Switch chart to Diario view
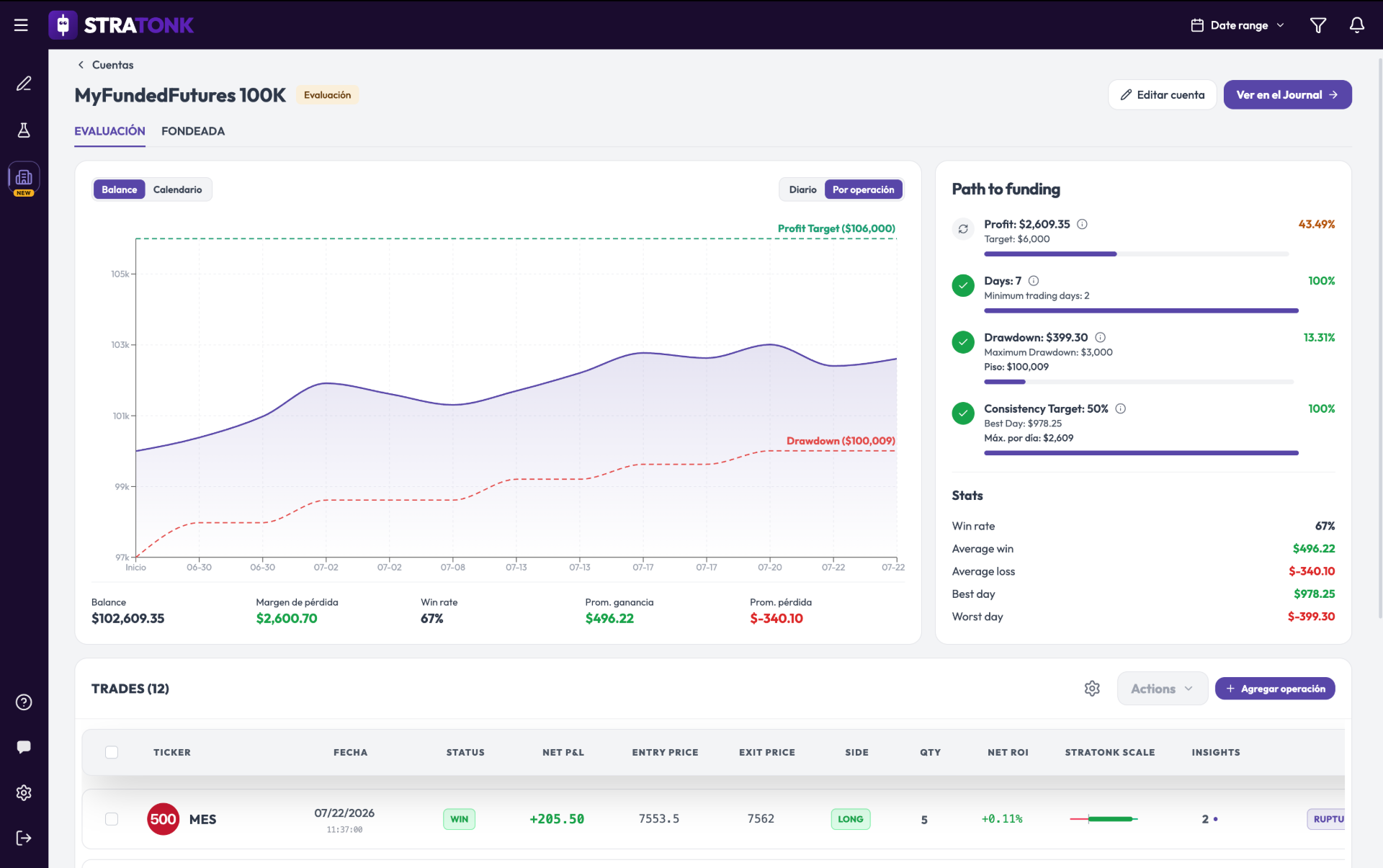This screenshot has width=1383, height=868. click(802, 189)
